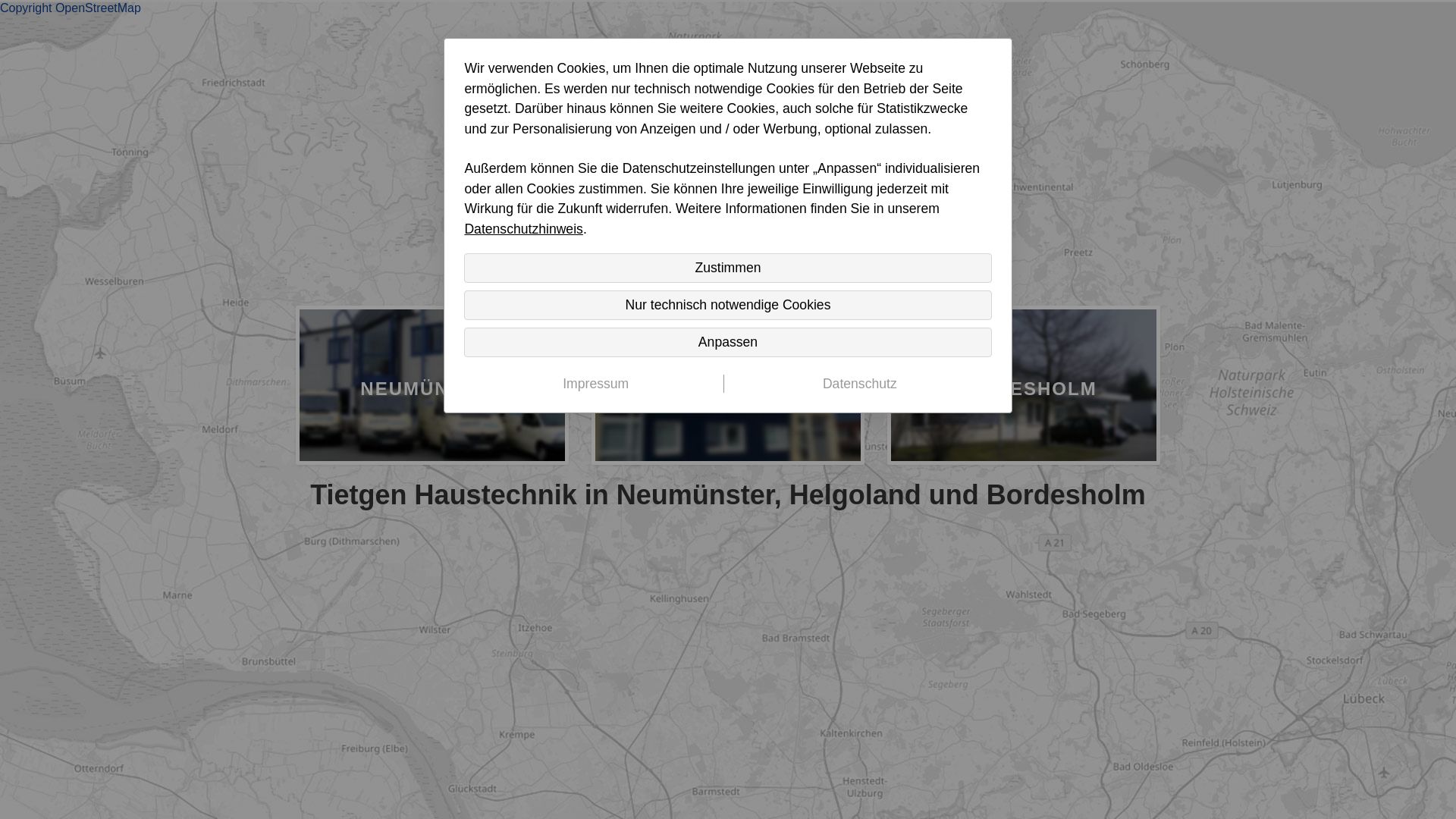Choose Nur technisch notwendige Cookies
The width and height of the screenshot is (1456, 819).
[727, 305]
